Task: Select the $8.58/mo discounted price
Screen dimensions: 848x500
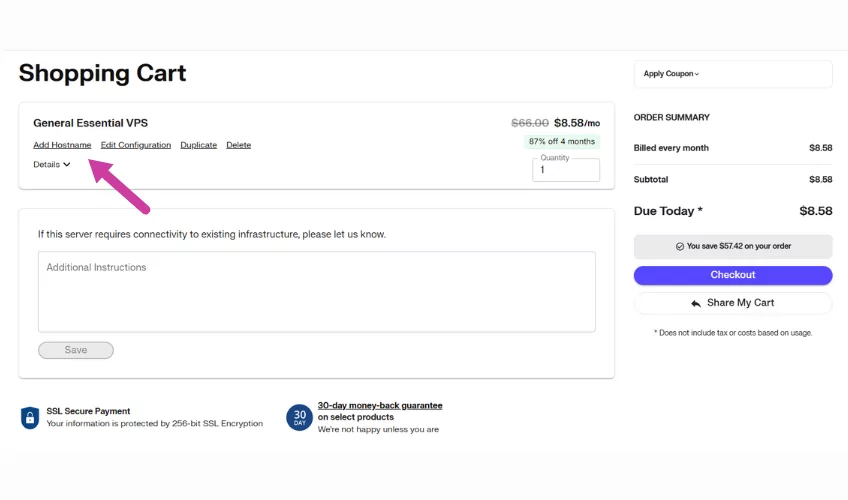Action: coord(577,123)
